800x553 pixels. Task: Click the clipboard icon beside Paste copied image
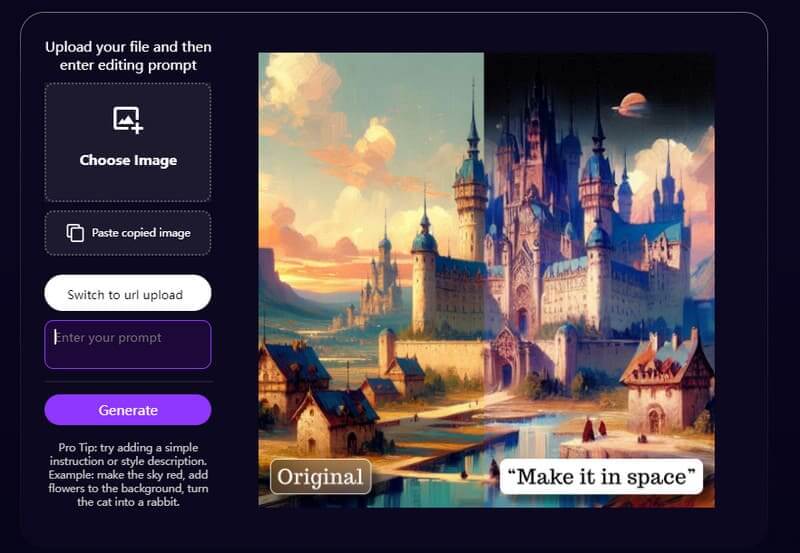[75, 233]
